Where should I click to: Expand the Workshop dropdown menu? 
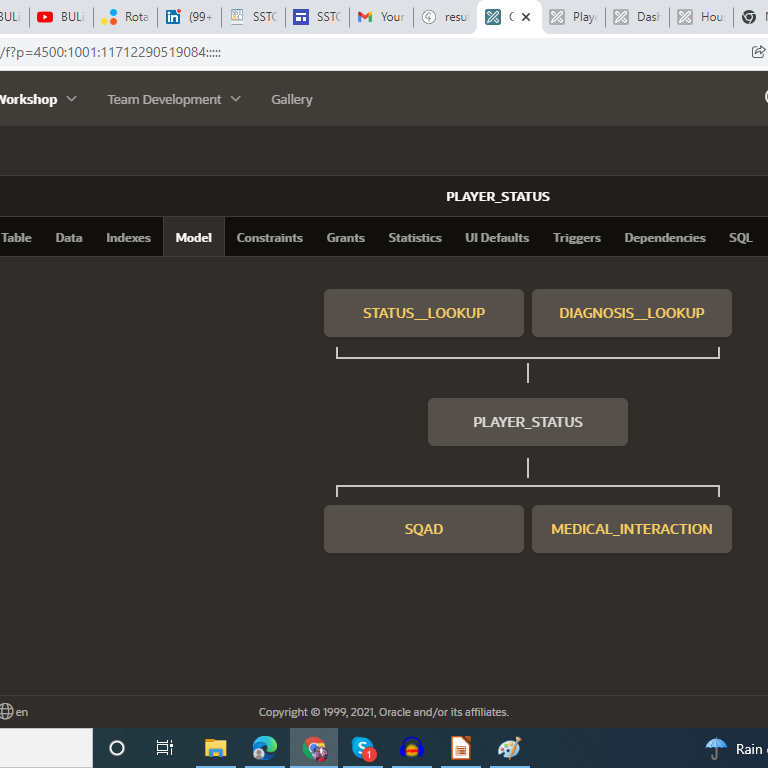pos(38,99)
